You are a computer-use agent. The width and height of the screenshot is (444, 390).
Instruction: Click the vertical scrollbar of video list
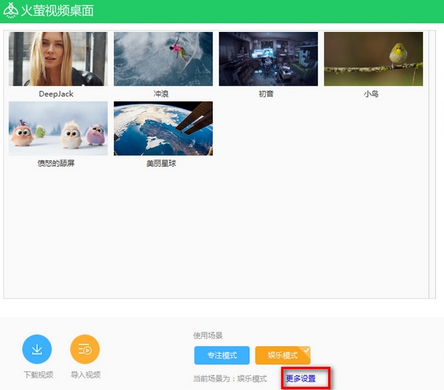[432, 164]
